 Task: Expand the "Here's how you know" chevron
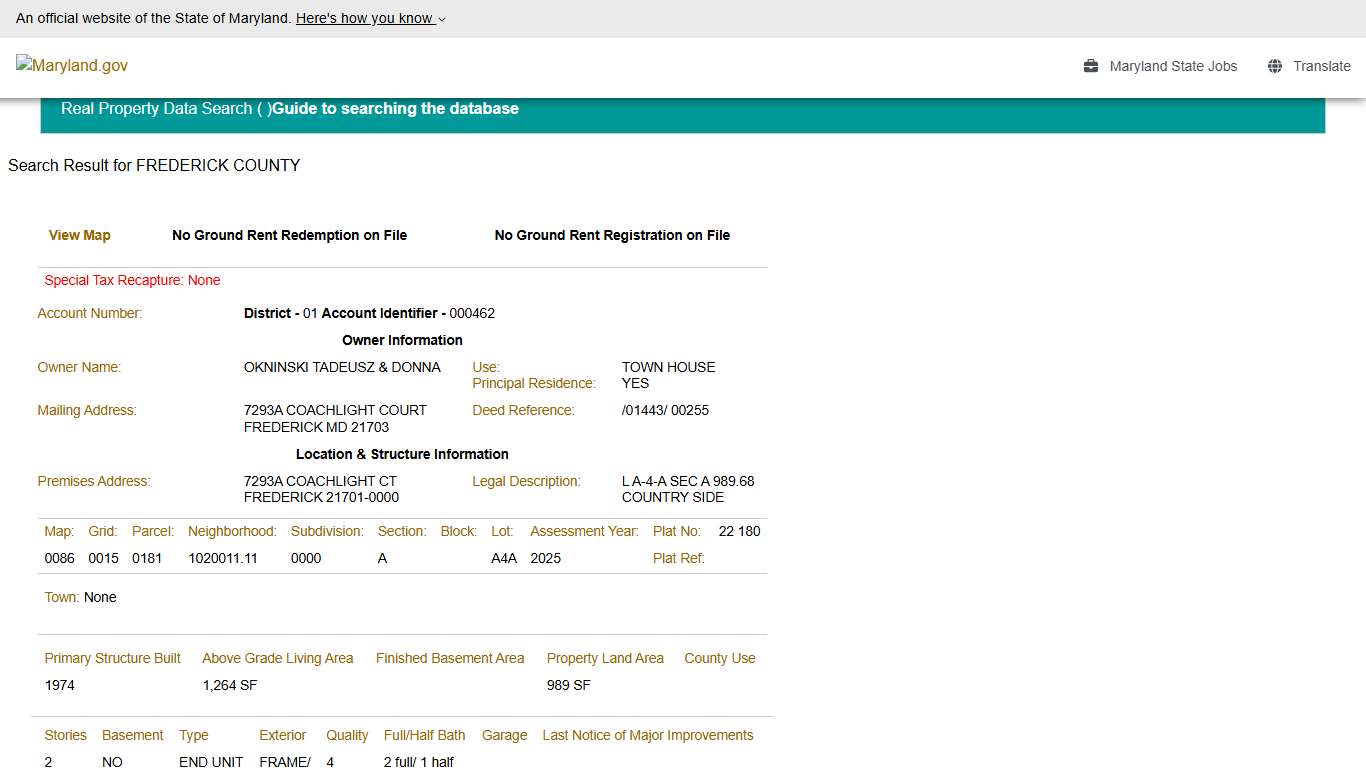pyautogui.click(x=442, y=19)
